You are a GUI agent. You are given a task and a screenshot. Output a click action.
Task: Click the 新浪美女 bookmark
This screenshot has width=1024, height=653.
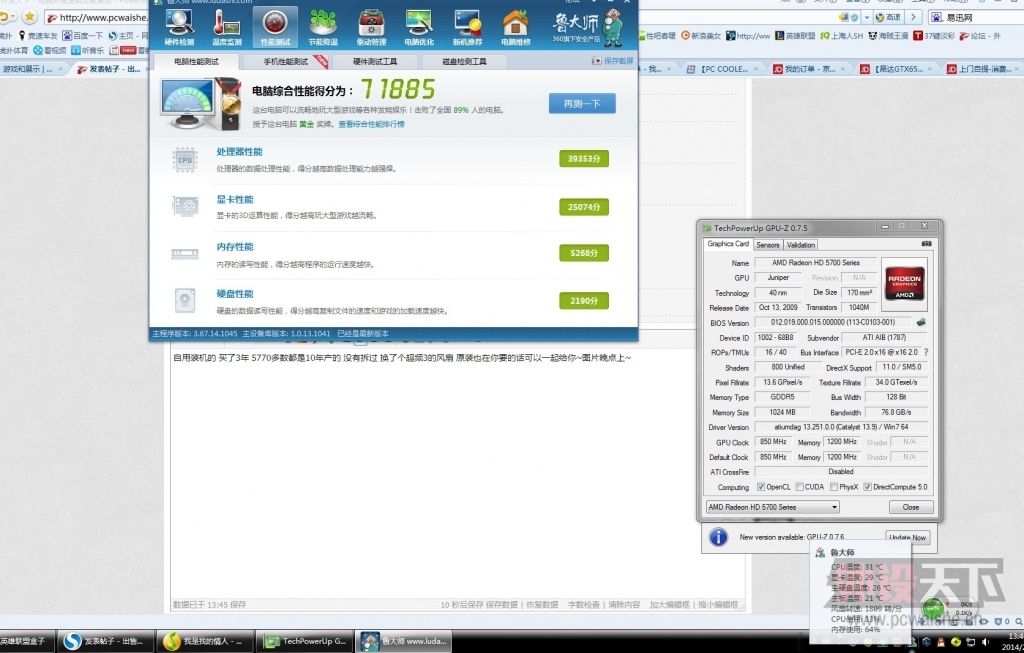[x=701, y=35]
